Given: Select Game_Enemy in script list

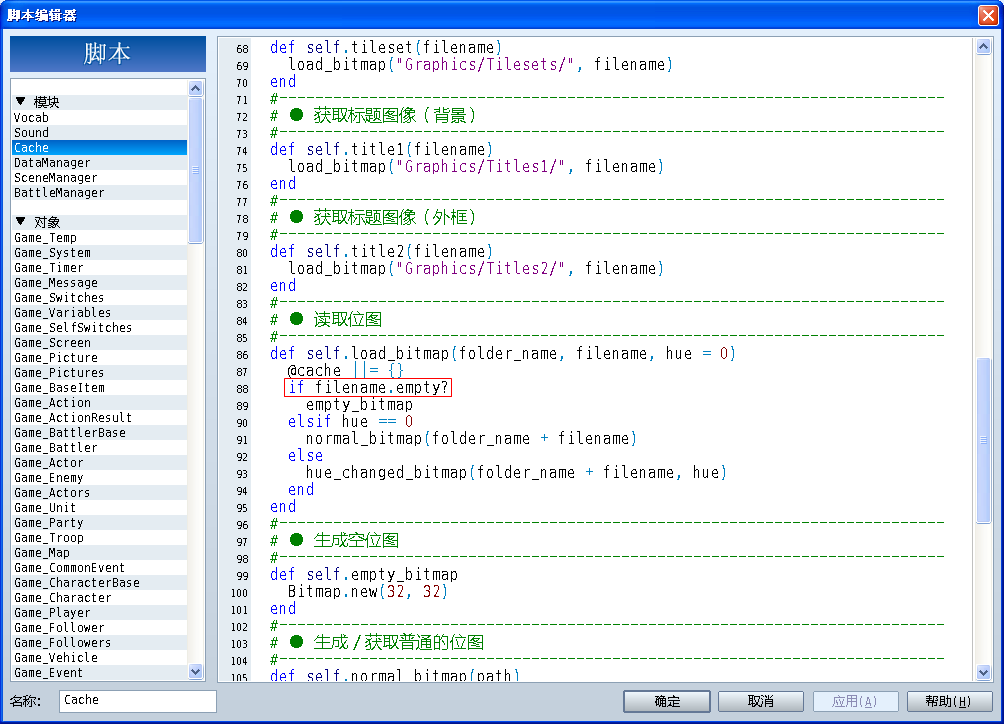Looking at the screenshot, I should click(x=99, y=478).
